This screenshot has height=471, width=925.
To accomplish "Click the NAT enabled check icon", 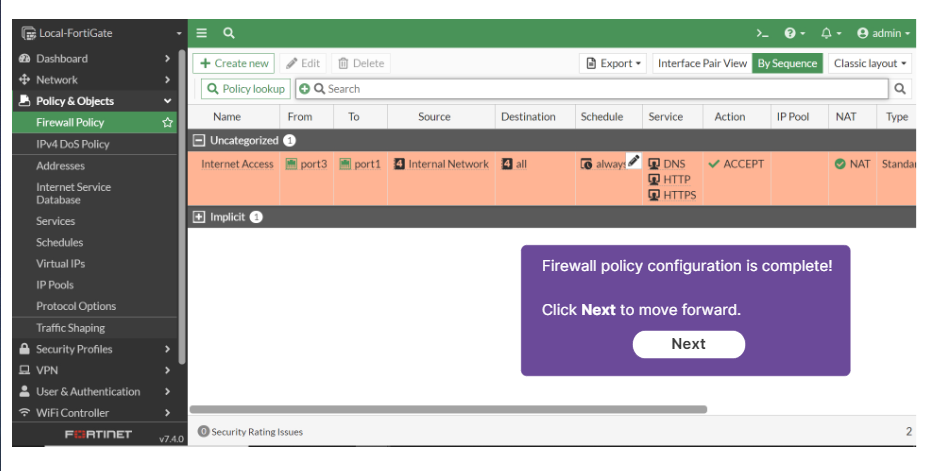I will point(840,164).
